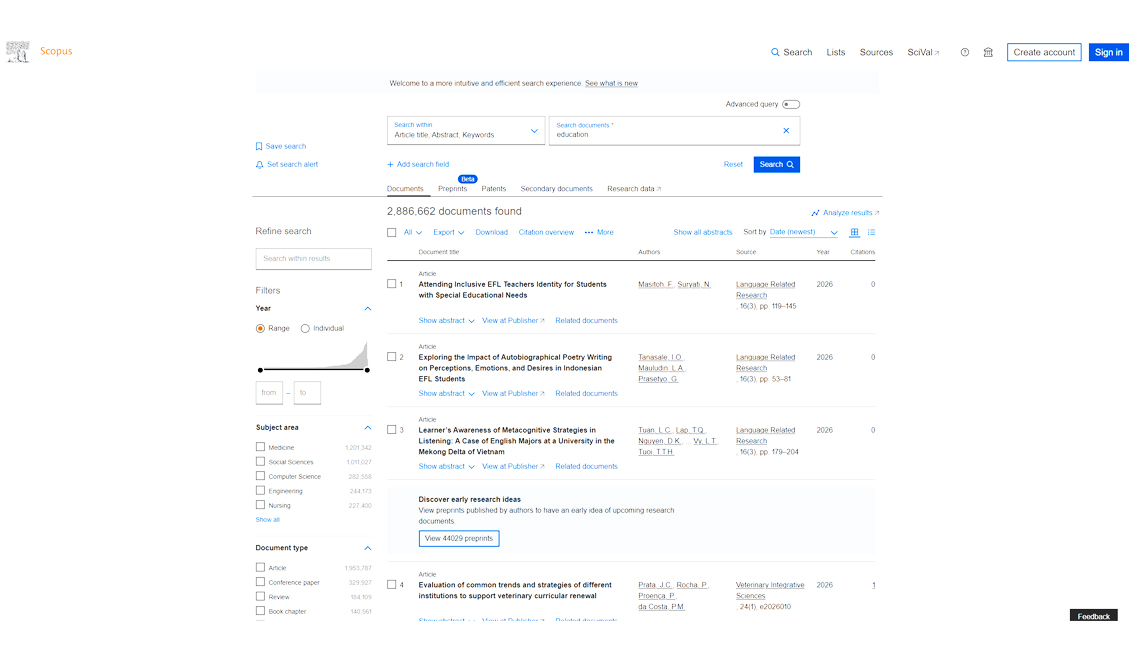Click the blue Search button

[776, 165]
